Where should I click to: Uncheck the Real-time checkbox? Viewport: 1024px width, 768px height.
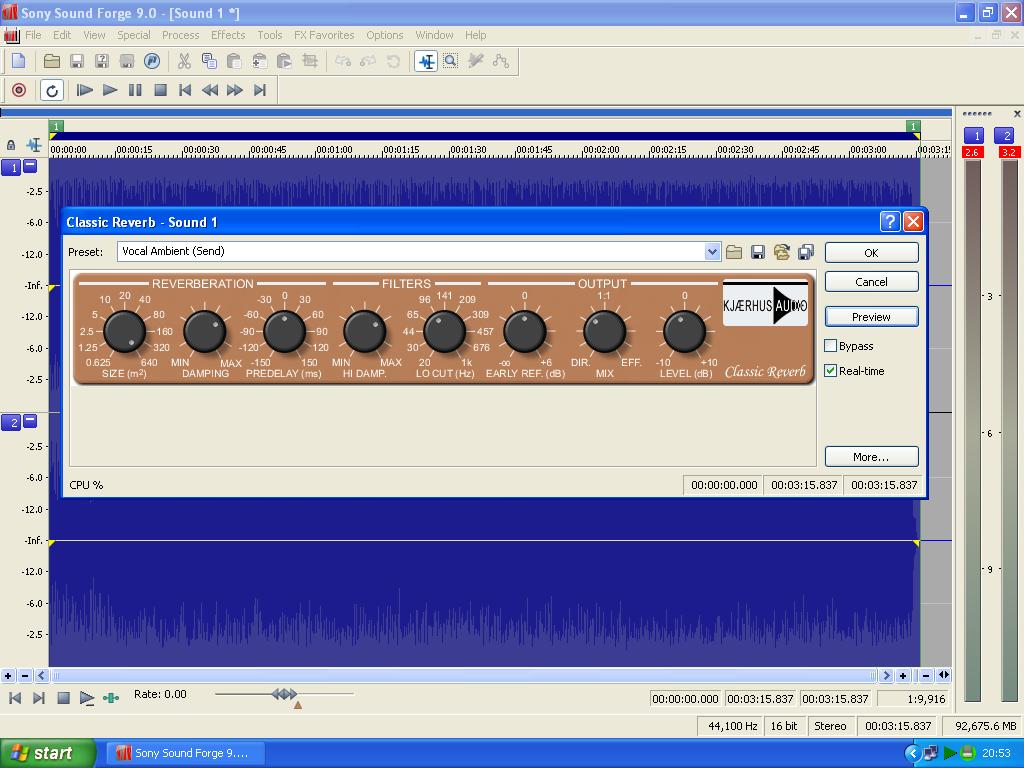coord(830,371)
